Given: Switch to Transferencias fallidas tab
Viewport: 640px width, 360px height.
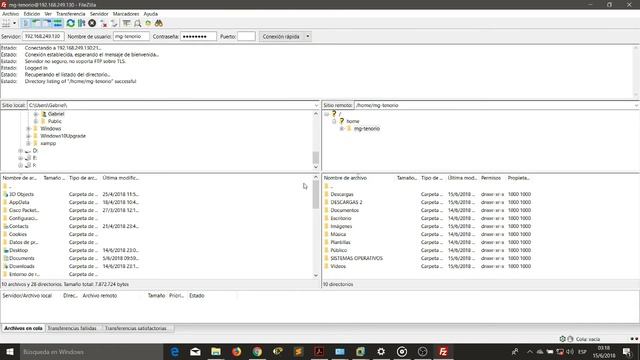Looking at the screenshot, I should (x=72, y=328).
